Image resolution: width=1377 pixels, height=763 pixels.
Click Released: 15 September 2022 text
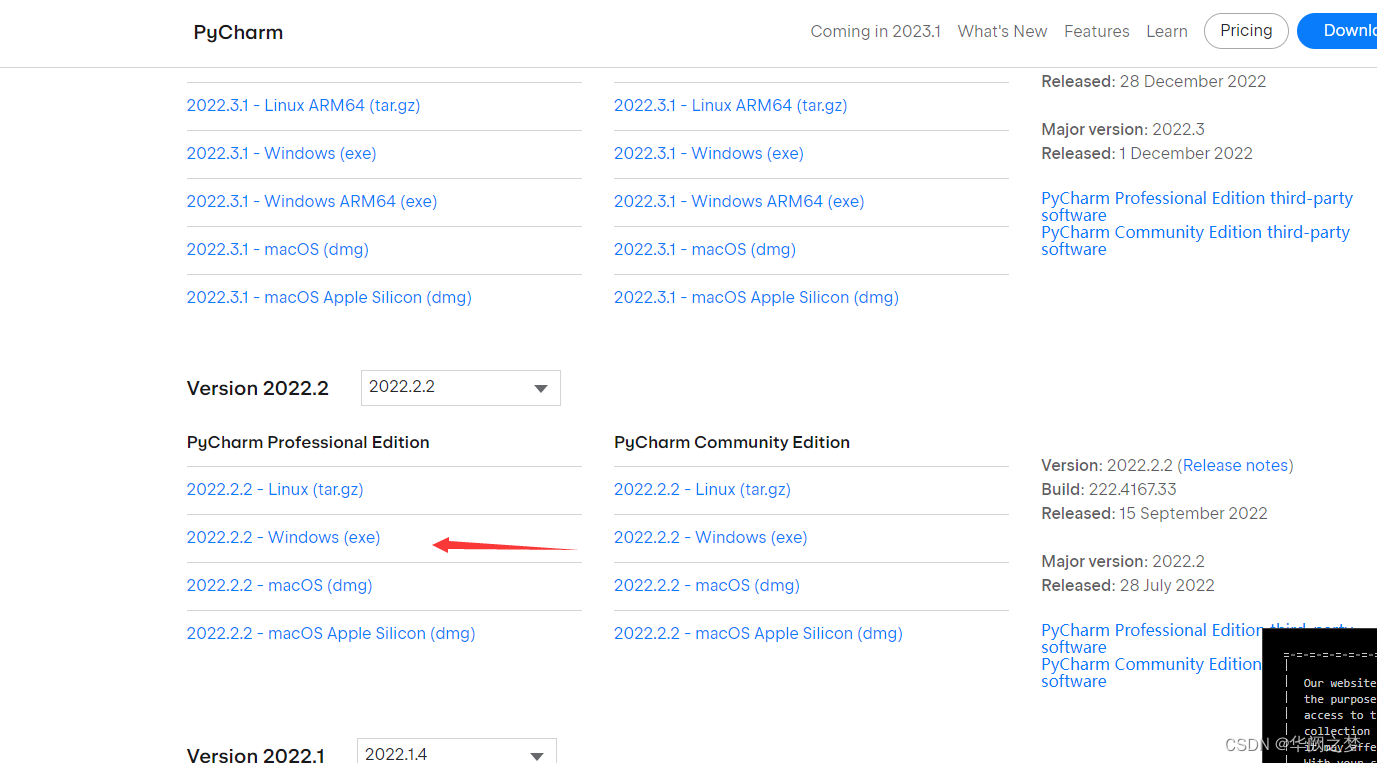tap(1154, 513)
